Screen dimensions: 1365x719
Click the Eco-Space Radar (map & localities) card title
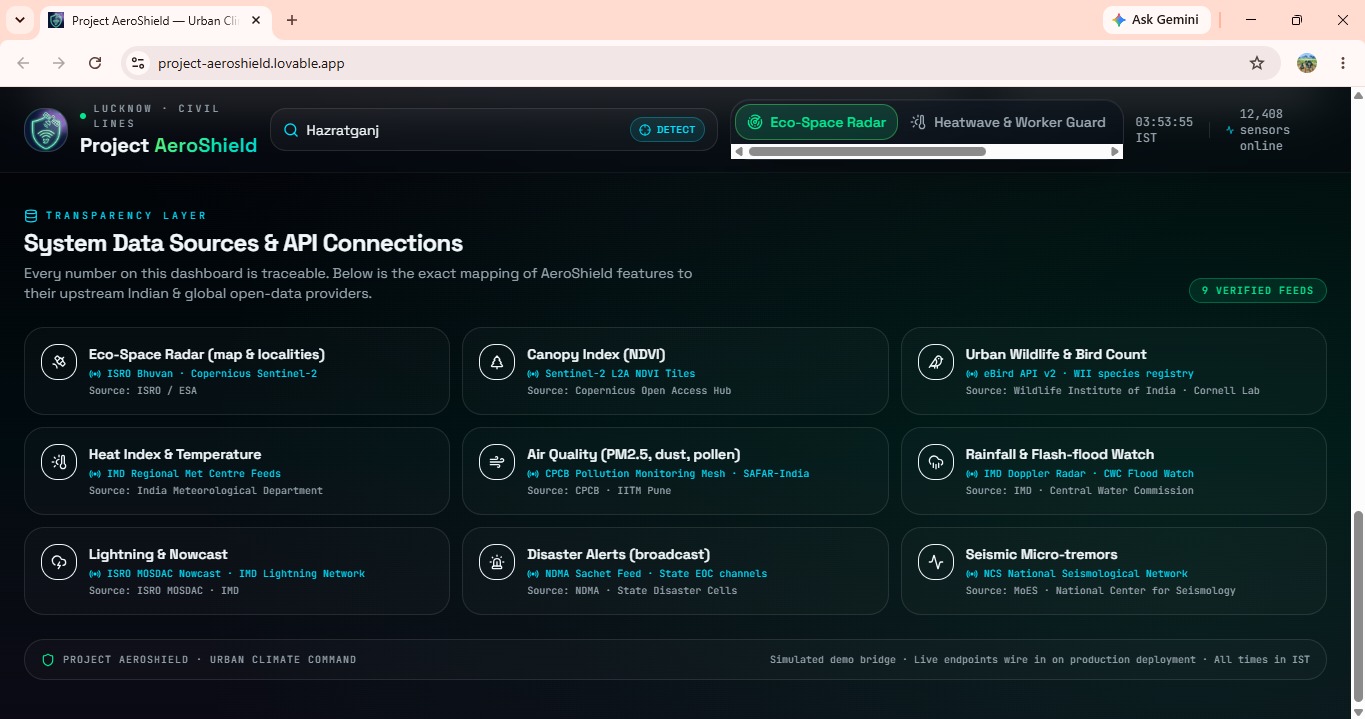[206, 354]
